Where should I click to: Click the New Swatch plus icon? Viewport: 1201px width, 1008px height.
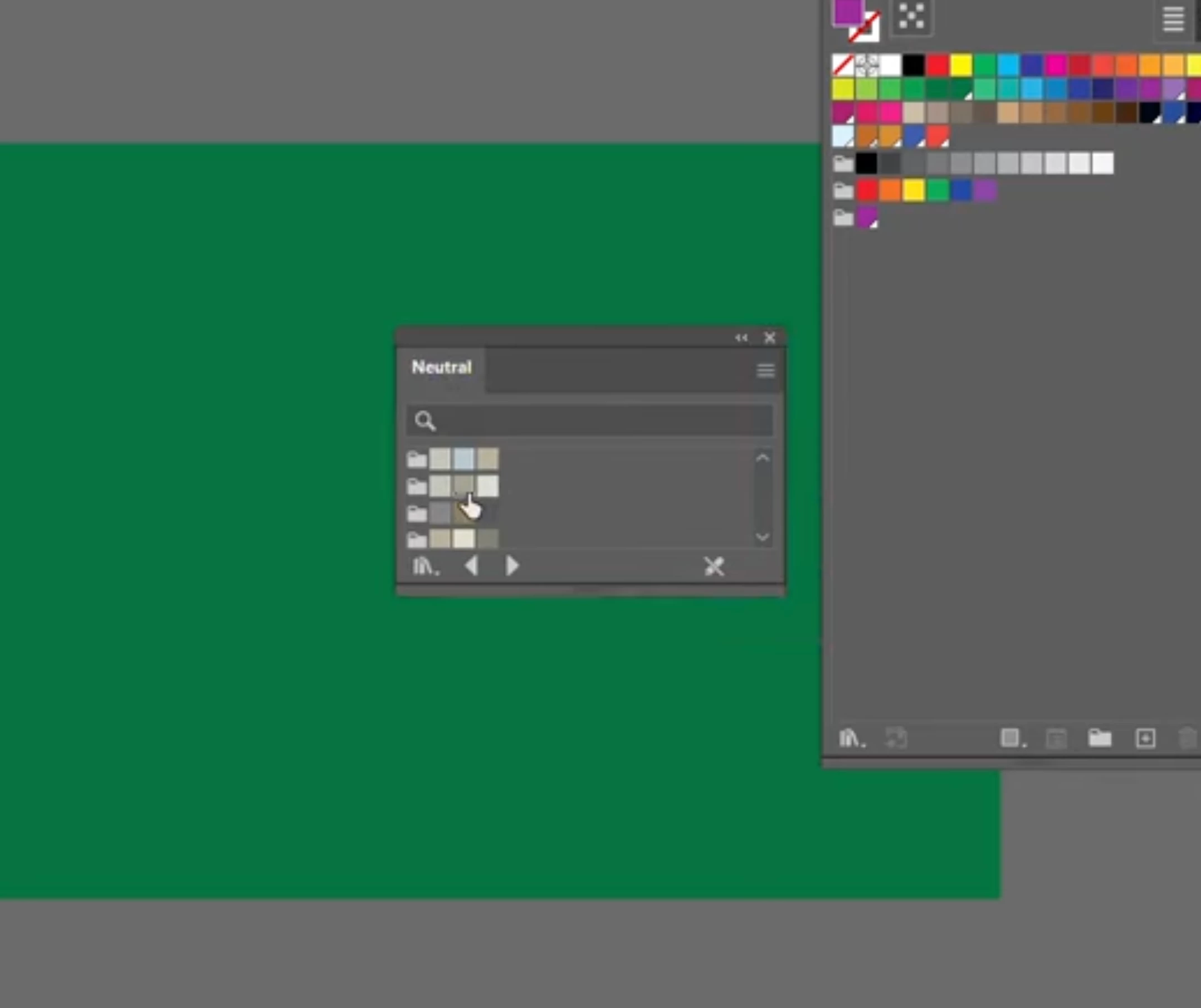[1145, 738]
